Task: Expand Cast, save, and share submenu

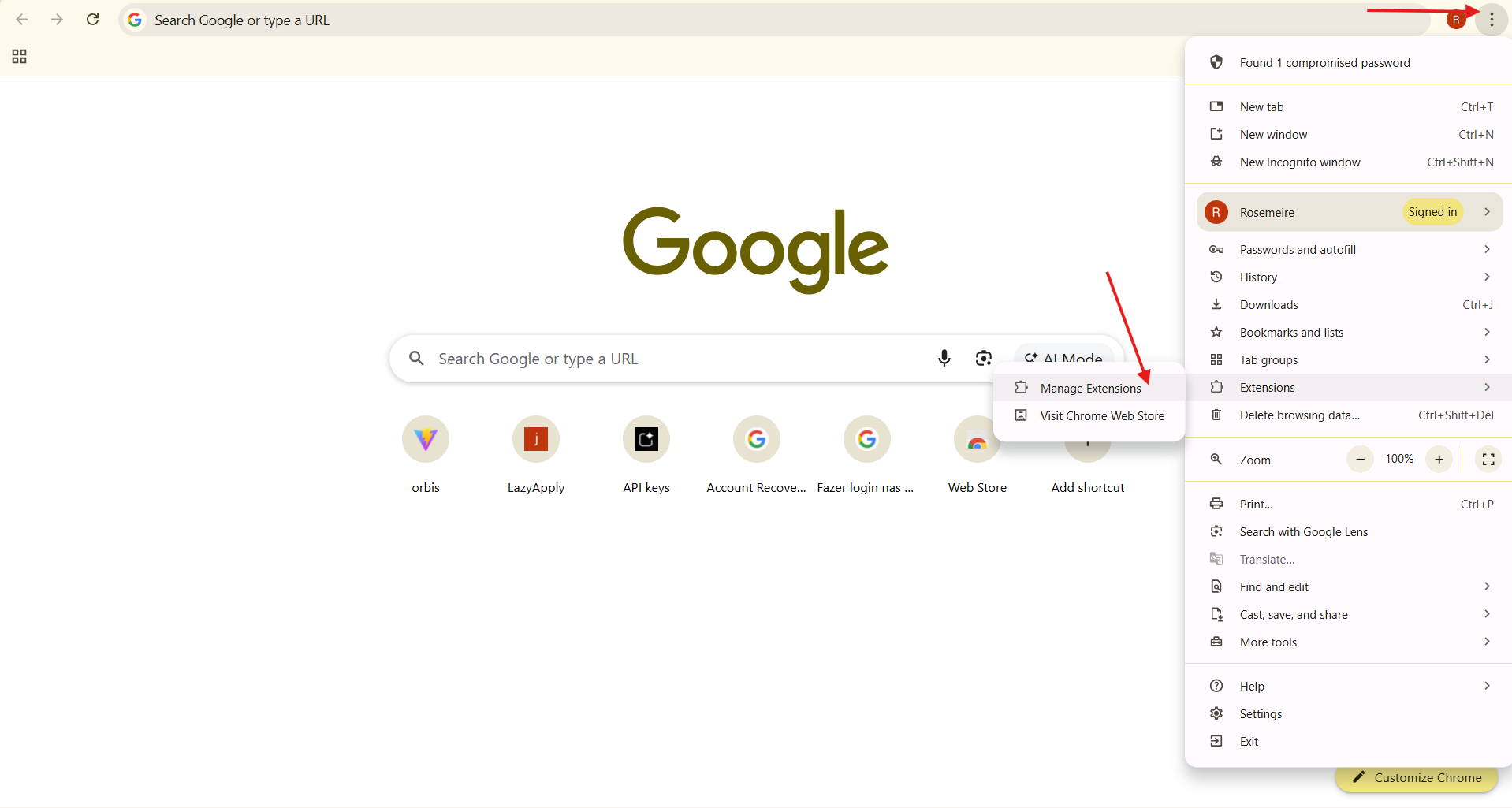Action: click(x=1487, y=614)
